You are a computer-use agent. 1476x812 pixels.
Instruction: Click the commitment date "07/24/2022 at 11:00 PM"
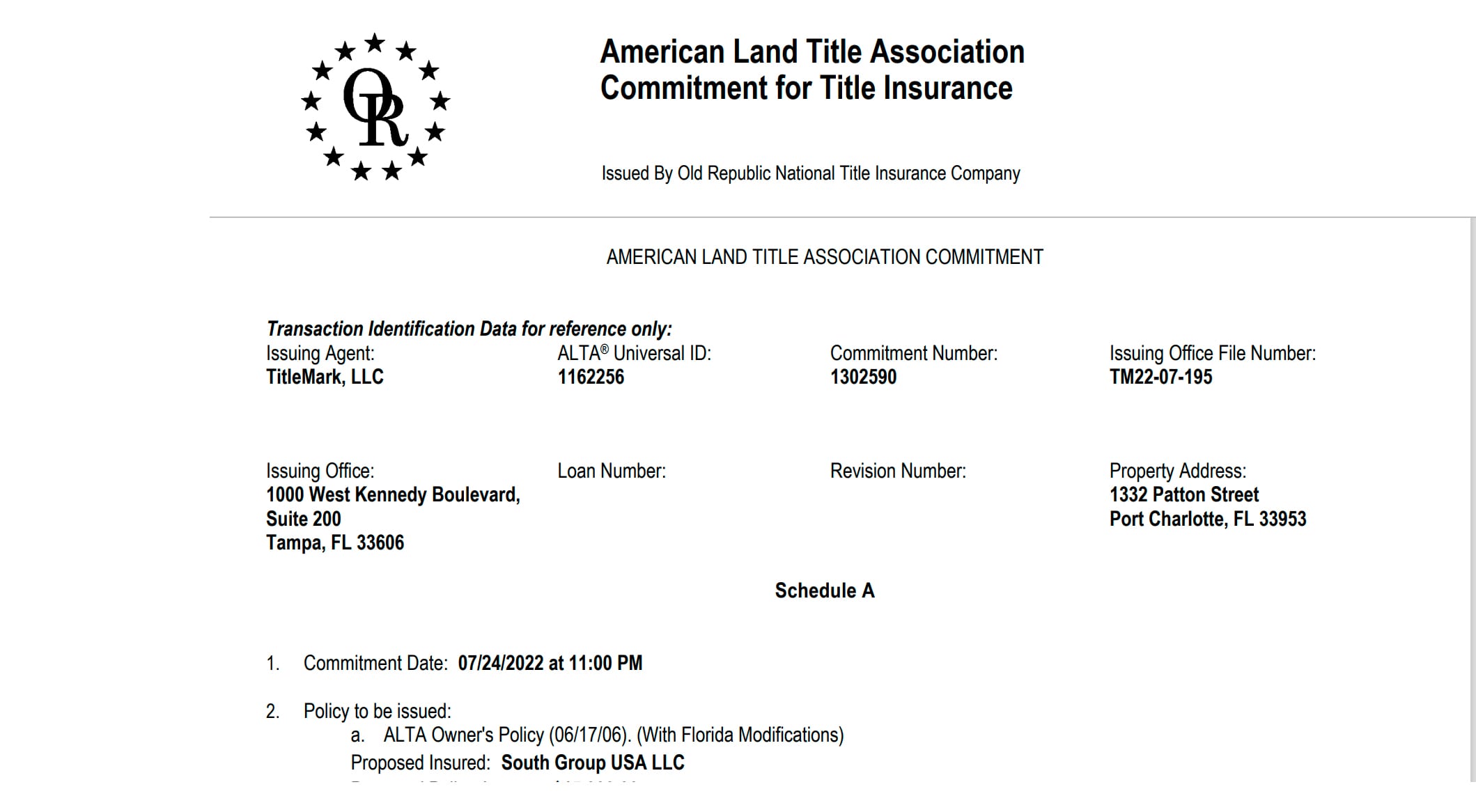[x=550, y=663]
